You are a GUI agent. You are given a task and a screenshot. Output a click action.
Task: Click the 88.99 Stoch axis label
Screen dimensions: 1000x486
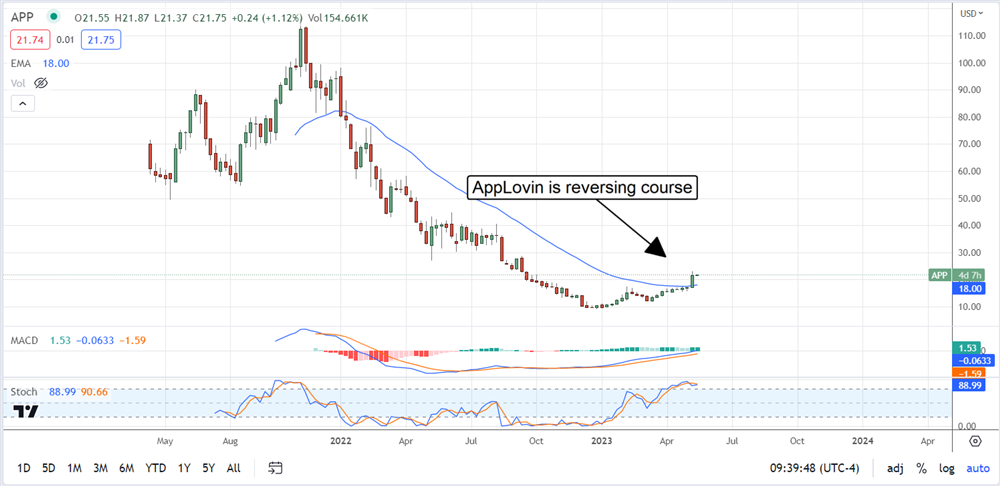point(969,385)
